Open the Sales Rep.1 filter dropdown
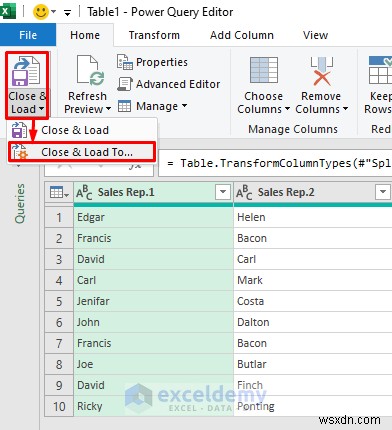The image size is (392, 430). coord(223,192)
